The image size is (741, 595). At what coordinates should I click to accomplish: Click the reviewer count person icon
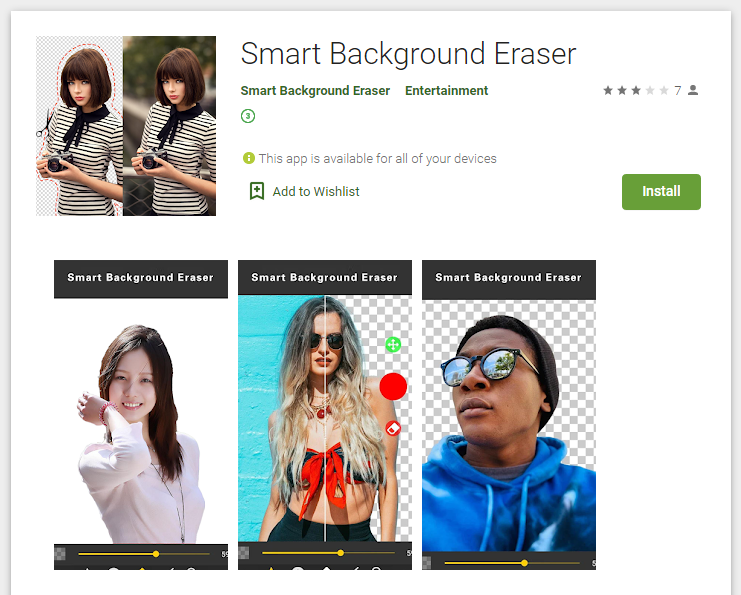[x=693, y=90]
